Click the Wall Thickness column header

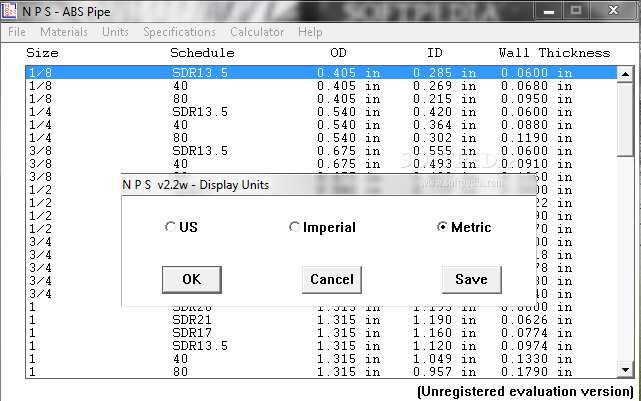tap(554, 53)
